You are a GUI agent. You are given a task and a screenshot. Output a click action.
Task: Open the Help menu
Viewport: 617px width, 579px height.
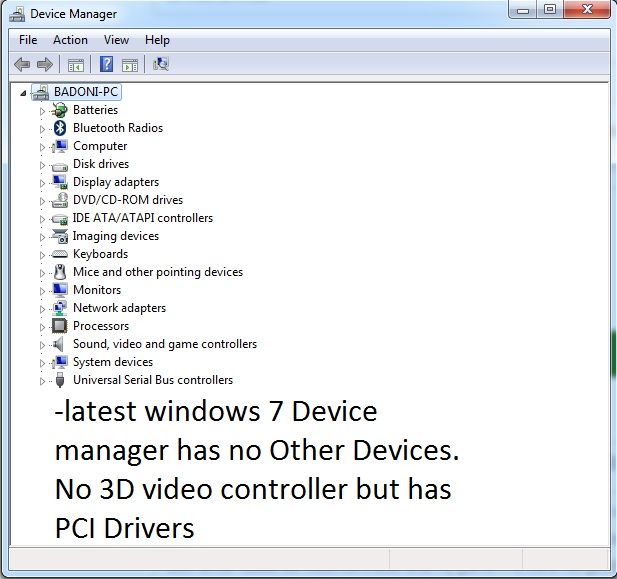pyautogui.click(x=157, y=40)
